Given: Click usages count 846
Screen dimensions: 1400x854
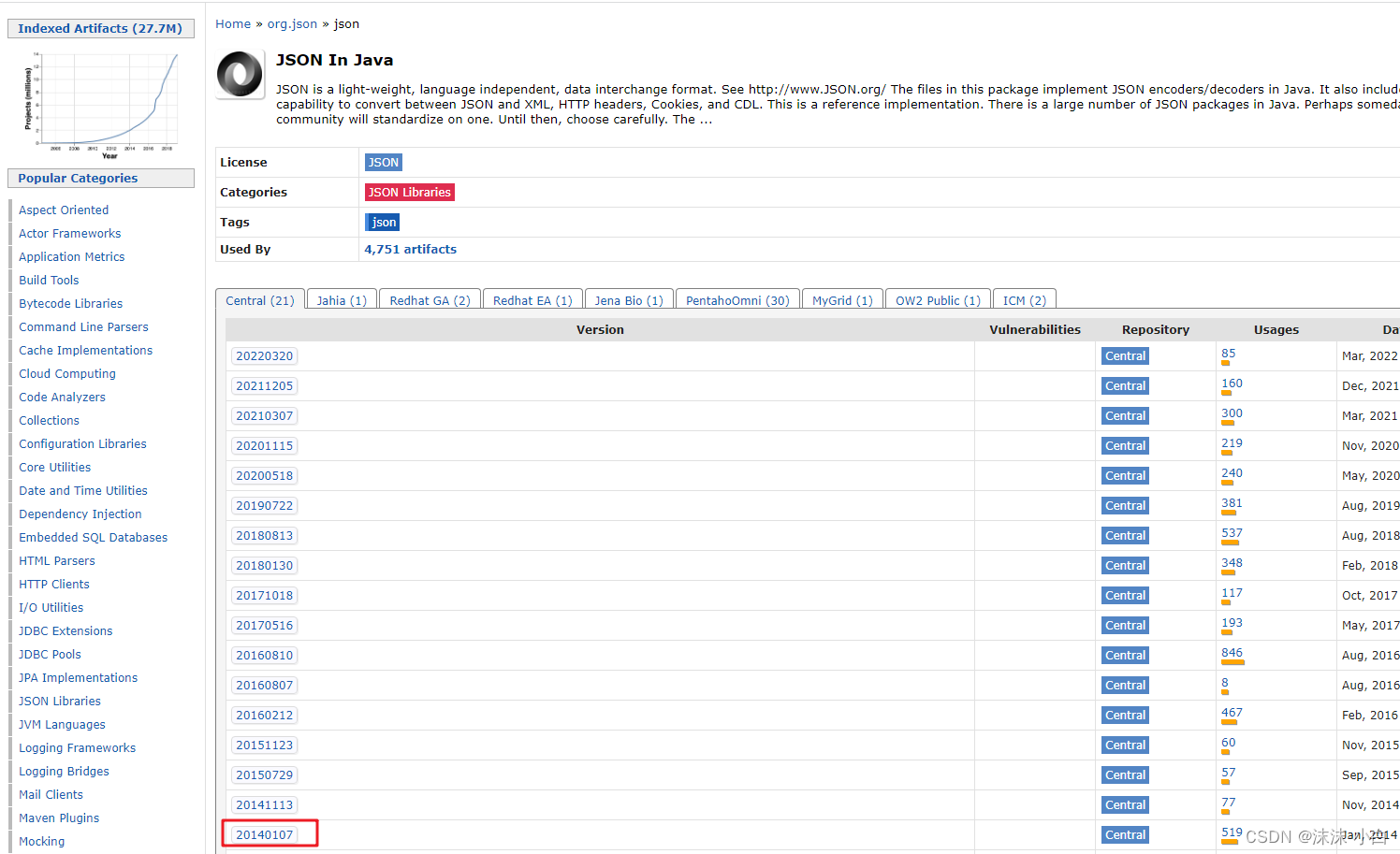Looking at the screenshot, I should (1232, 653).
